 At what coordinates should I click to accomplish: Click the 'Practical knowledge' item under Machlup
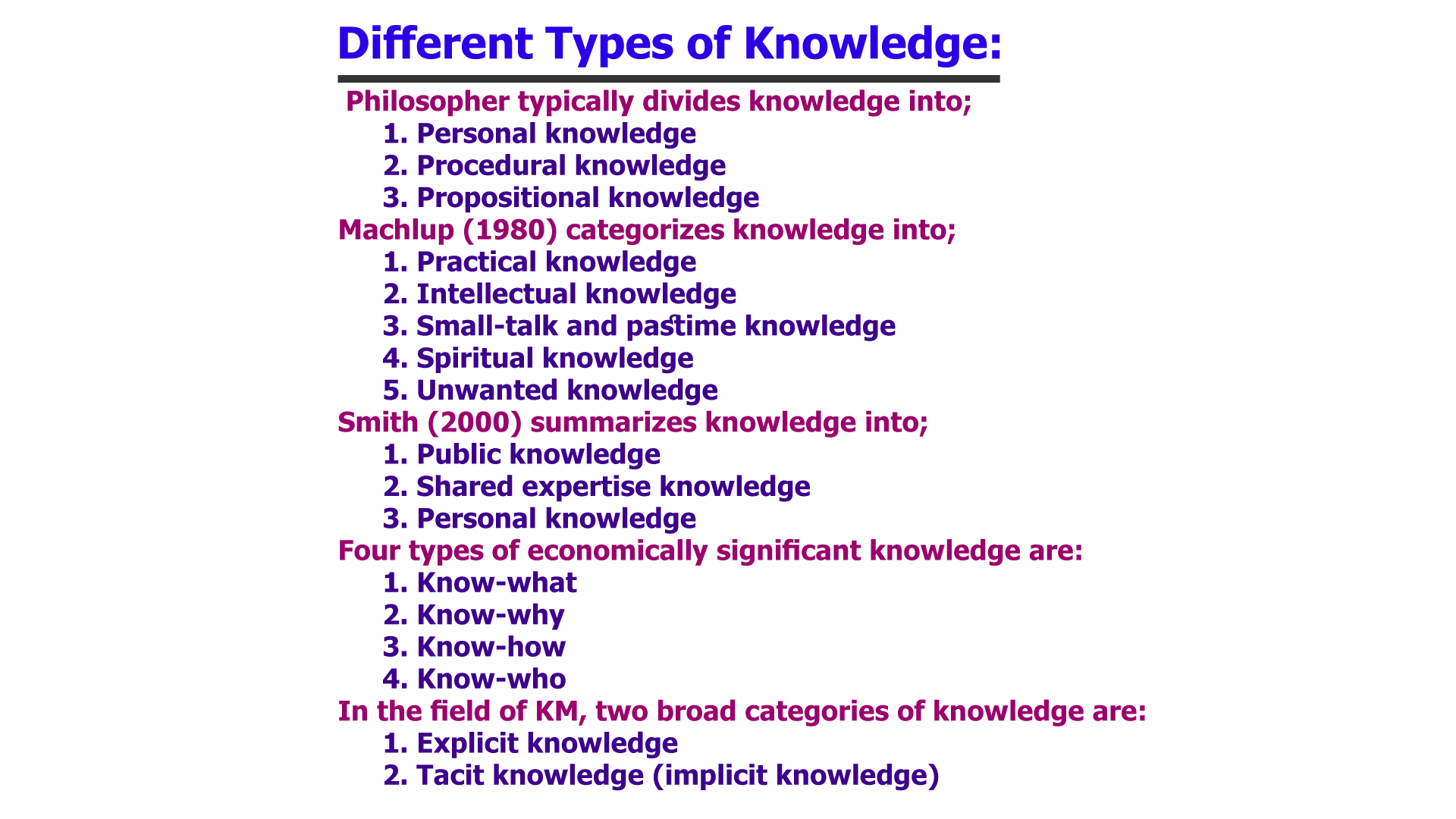click(556, 261)
